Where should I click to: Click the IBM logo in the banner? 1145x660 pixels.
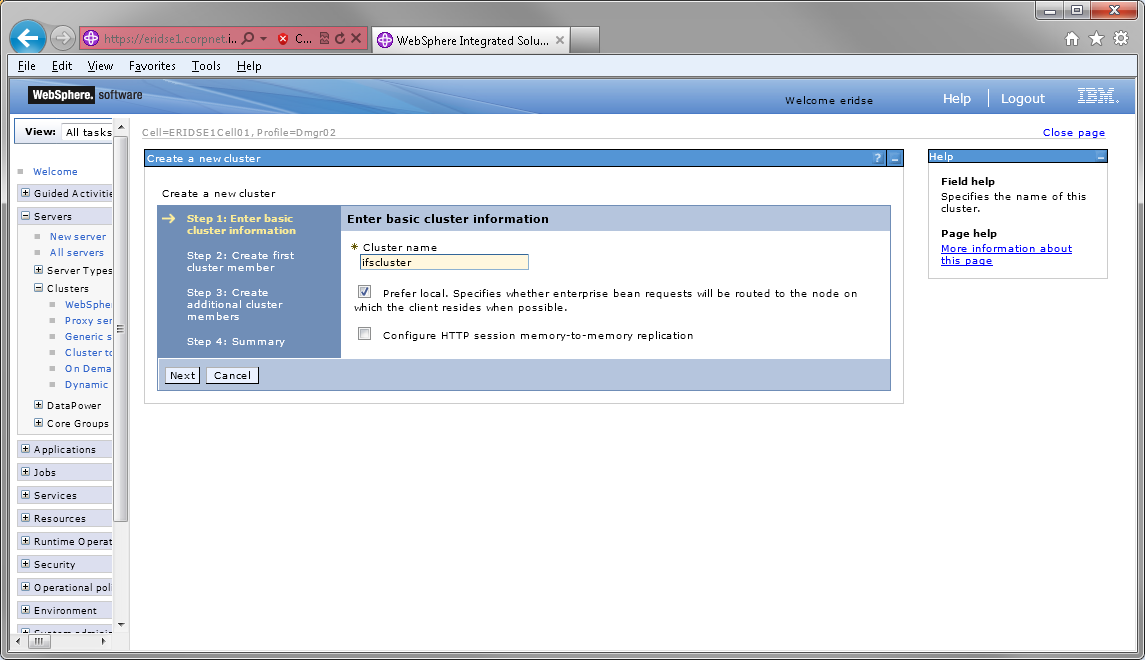coord(1098,96)
